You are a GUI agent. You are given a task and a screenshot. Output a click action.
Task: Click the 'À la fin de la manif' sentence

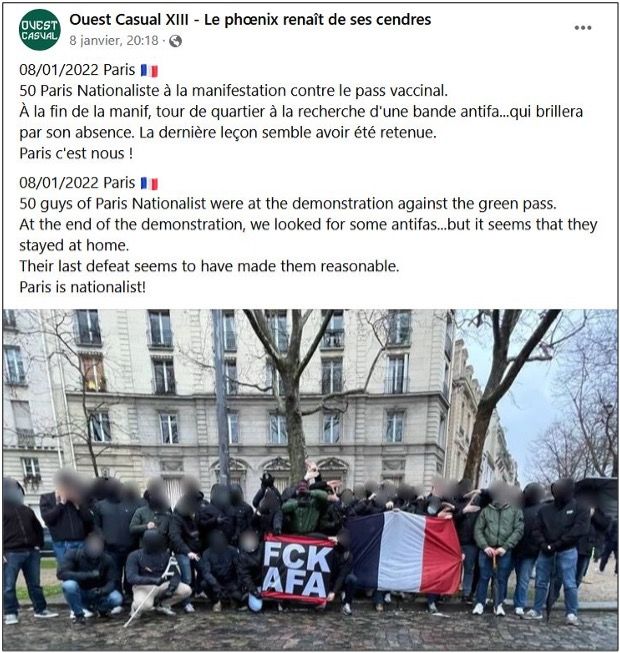(x=301, y=122)
